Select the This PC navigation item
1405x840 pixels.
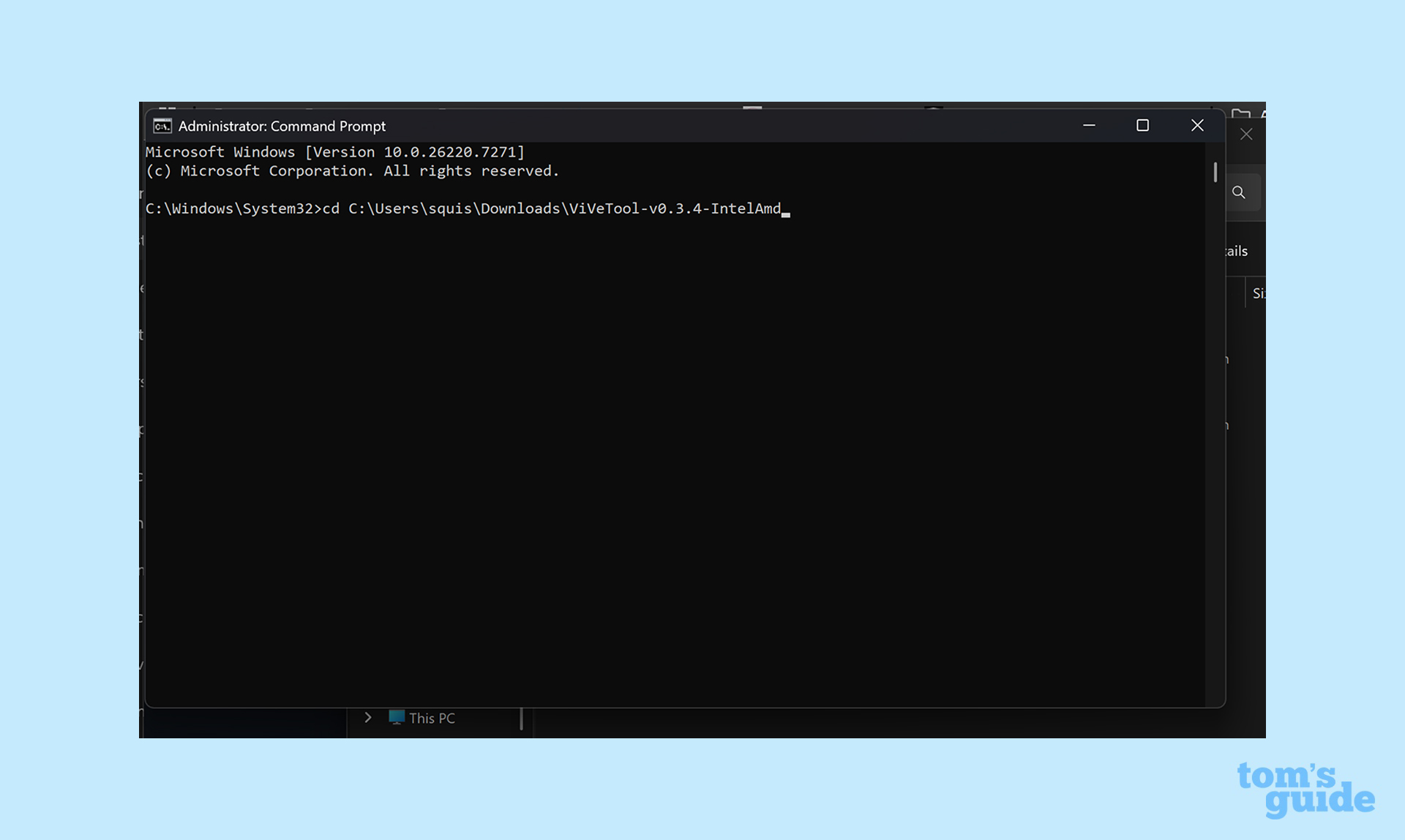pyautogui.click(x=432, y=719)
